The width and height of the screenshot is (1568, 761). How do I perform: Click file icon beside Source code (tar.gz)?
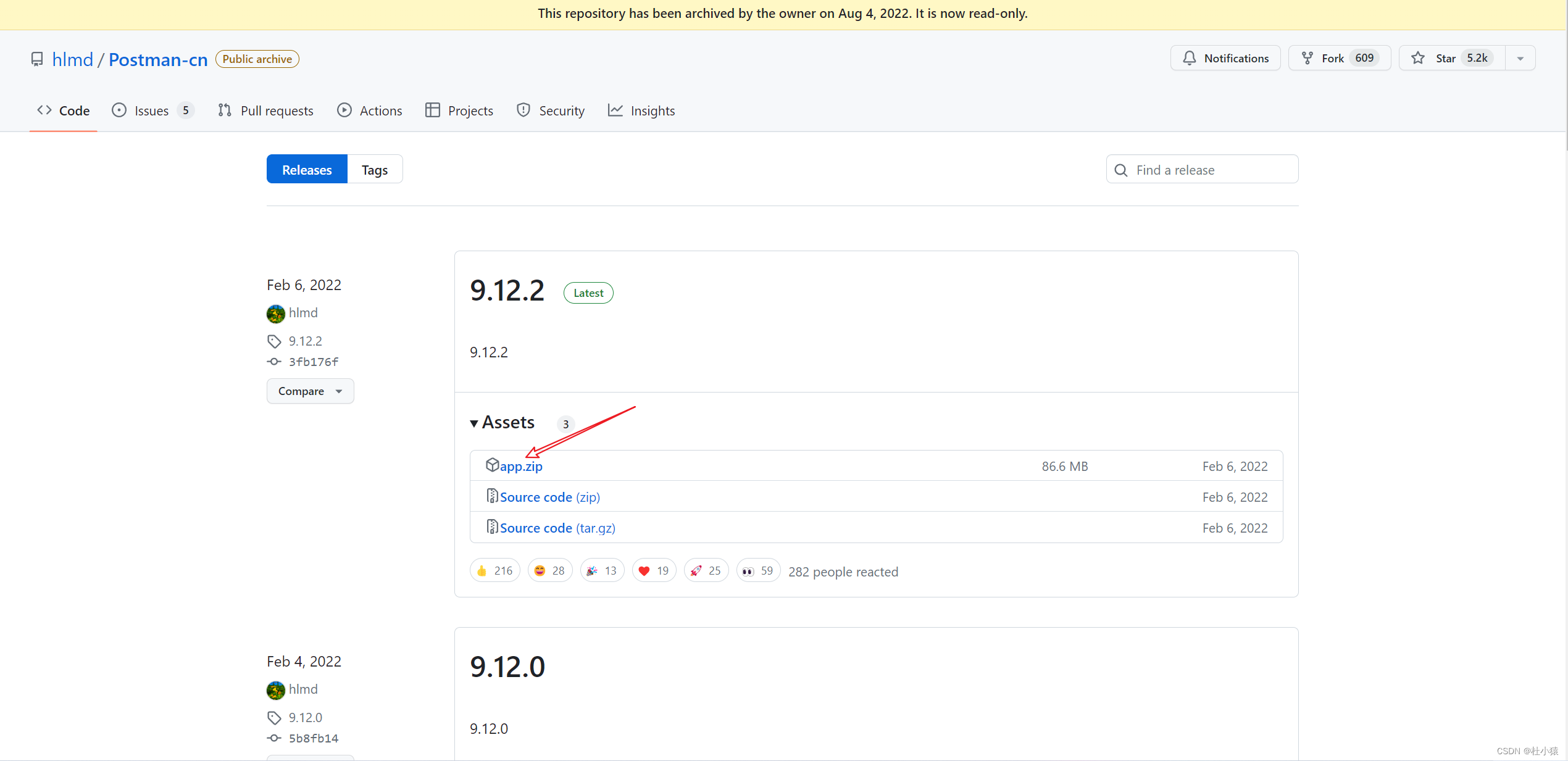[492, 526]
